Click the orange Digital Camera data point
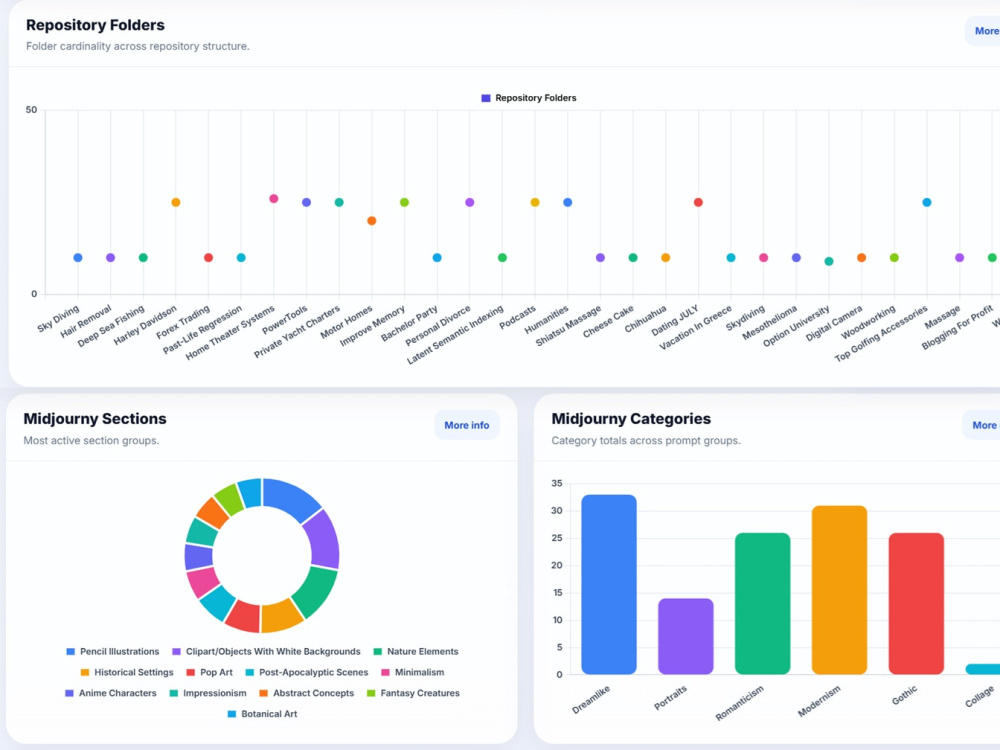 click(x=862, y=258)
